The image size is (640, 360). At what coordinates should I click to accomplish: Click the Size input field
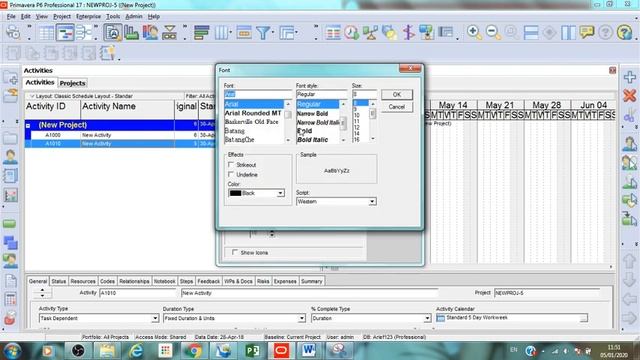tap(364, 94)
